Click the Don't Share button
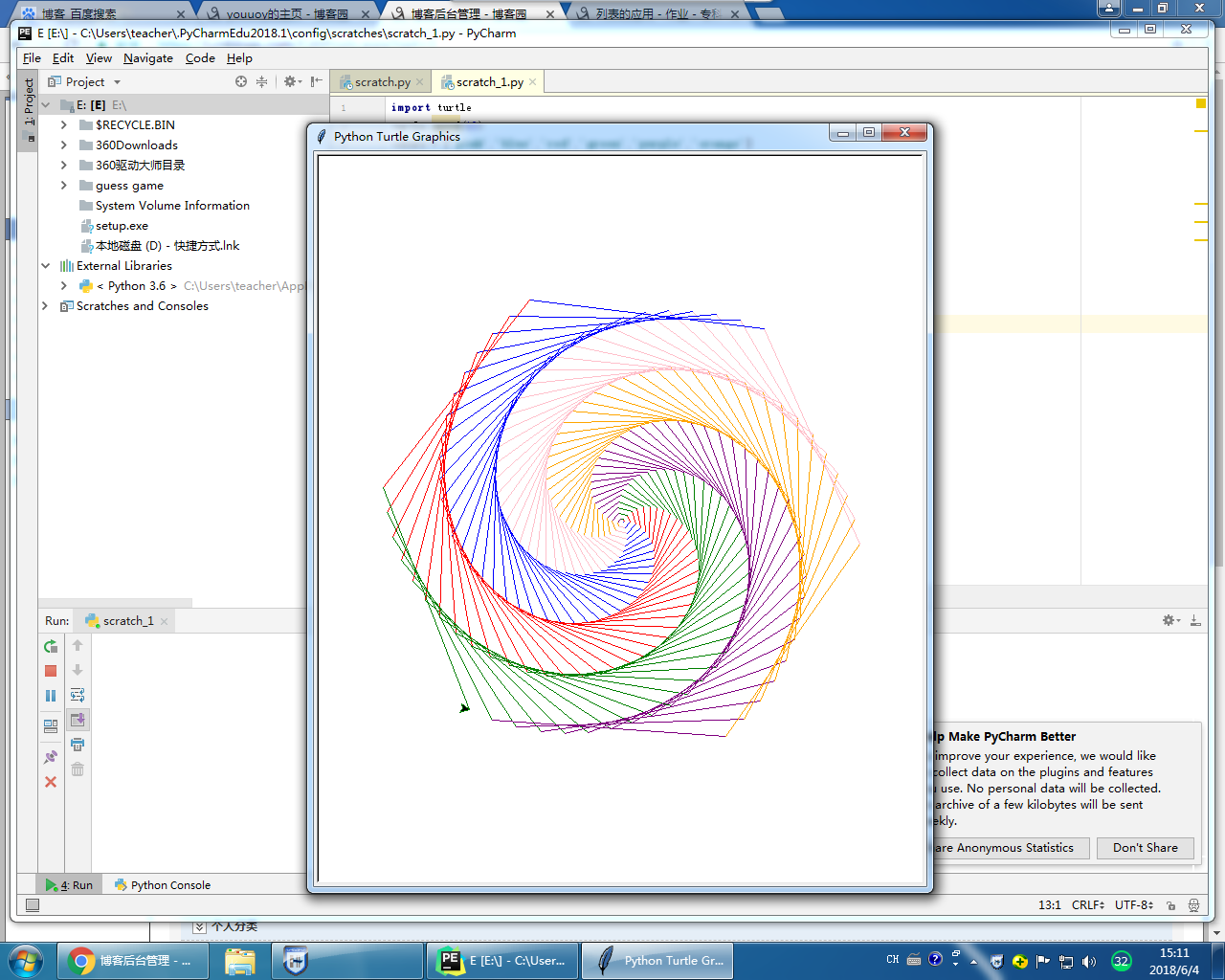 click(1145, 848)
